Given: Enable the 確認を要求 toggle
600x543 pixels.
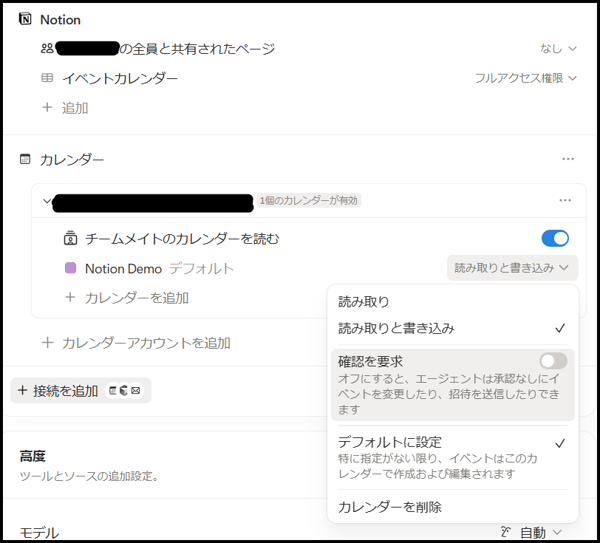Looking at the screenshot, I should 553,361.
